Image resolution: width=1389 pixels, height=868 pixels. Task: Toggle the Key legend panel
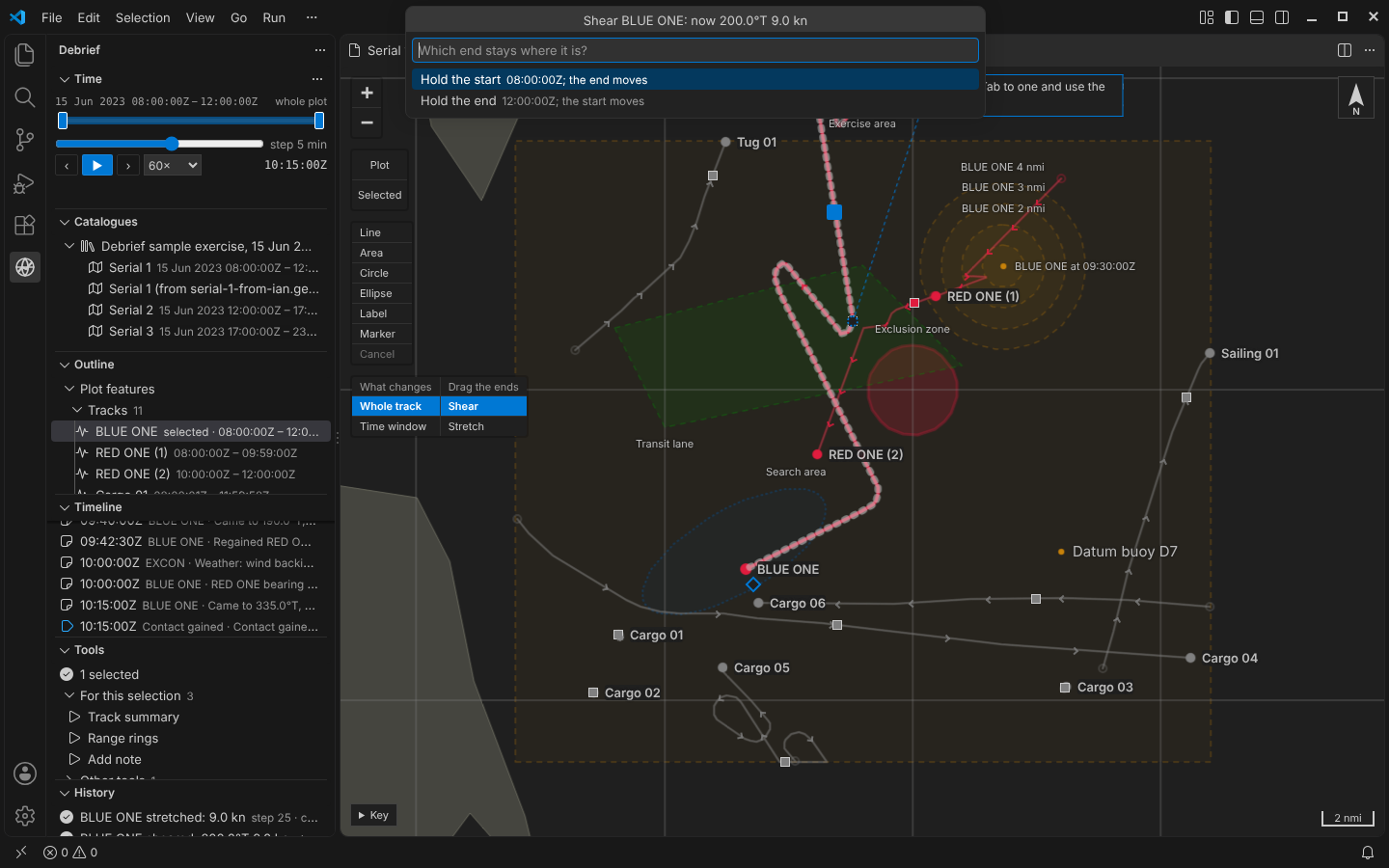[373, 815]
